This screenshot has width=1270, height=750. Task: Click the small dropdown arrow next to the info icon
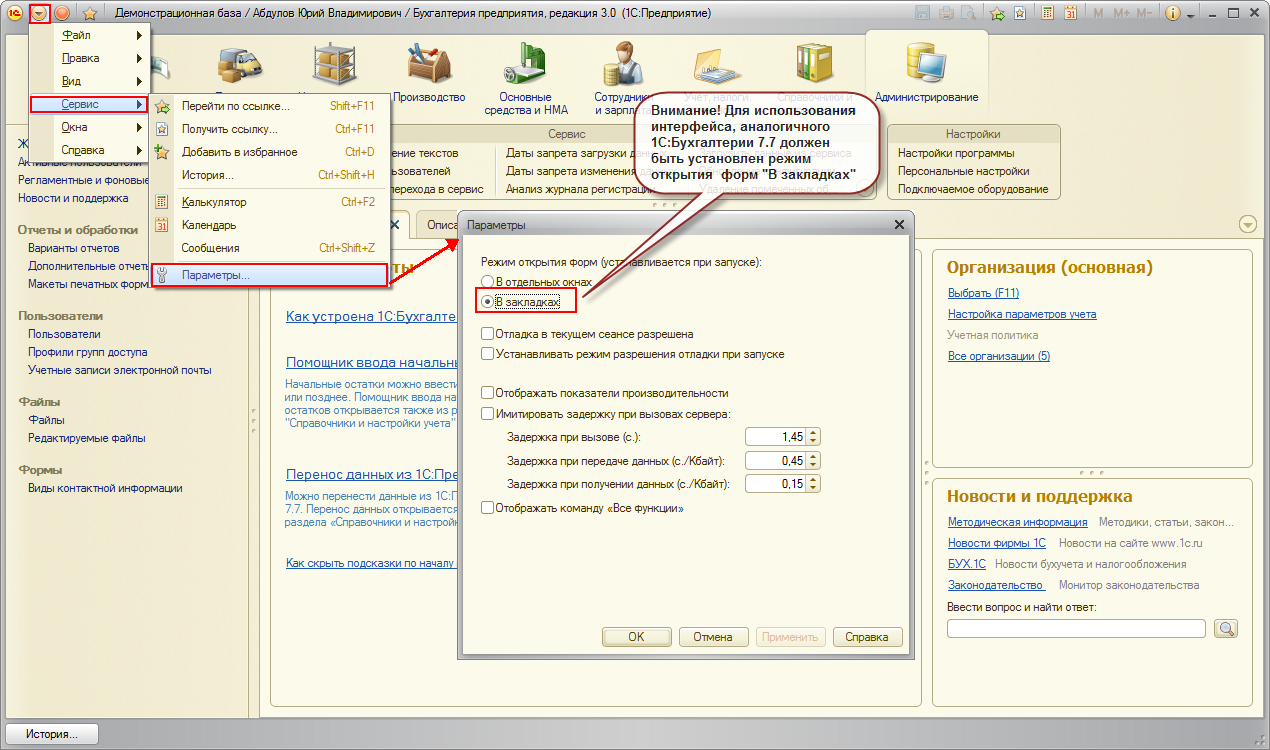[x=1191, y=15]
